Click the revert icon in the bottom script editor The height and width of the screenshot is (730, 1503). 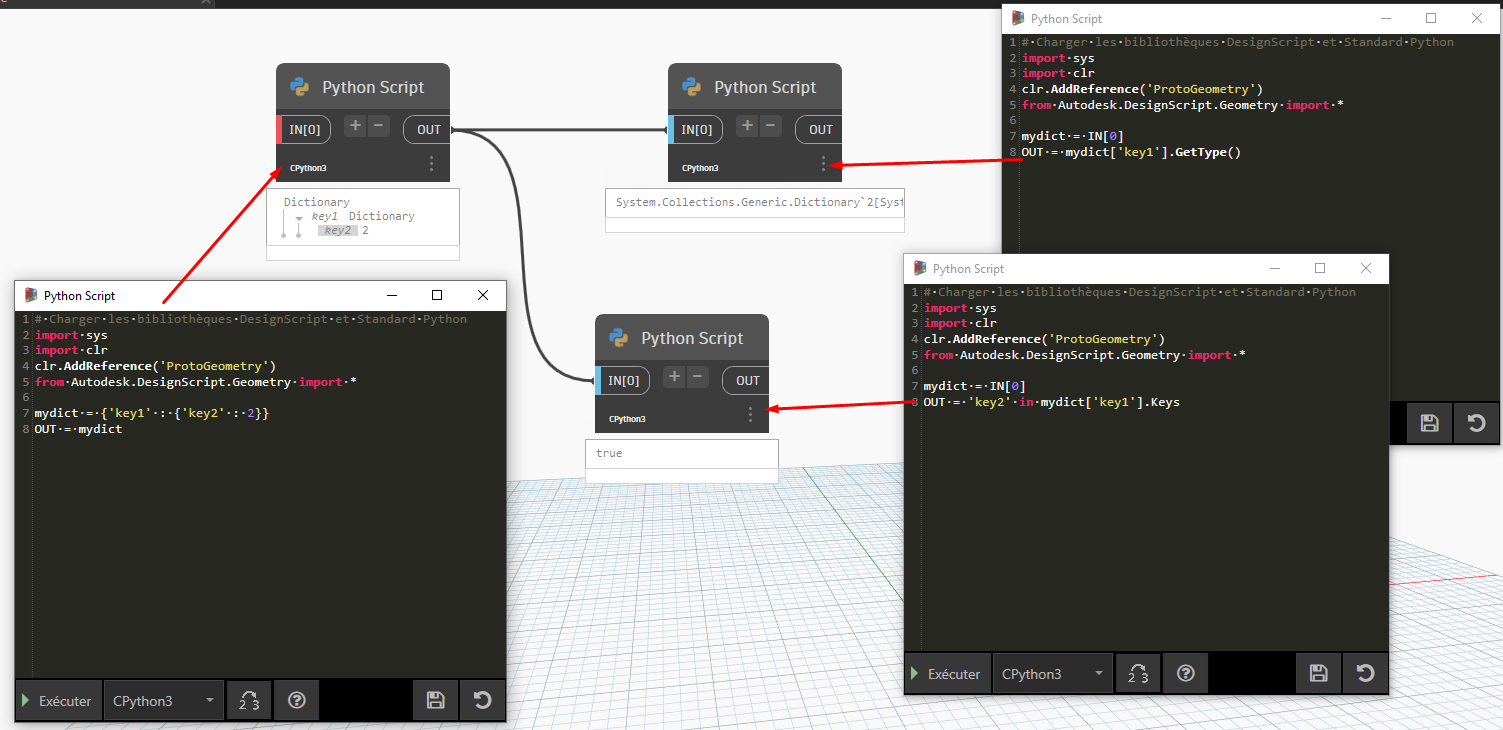482,700
